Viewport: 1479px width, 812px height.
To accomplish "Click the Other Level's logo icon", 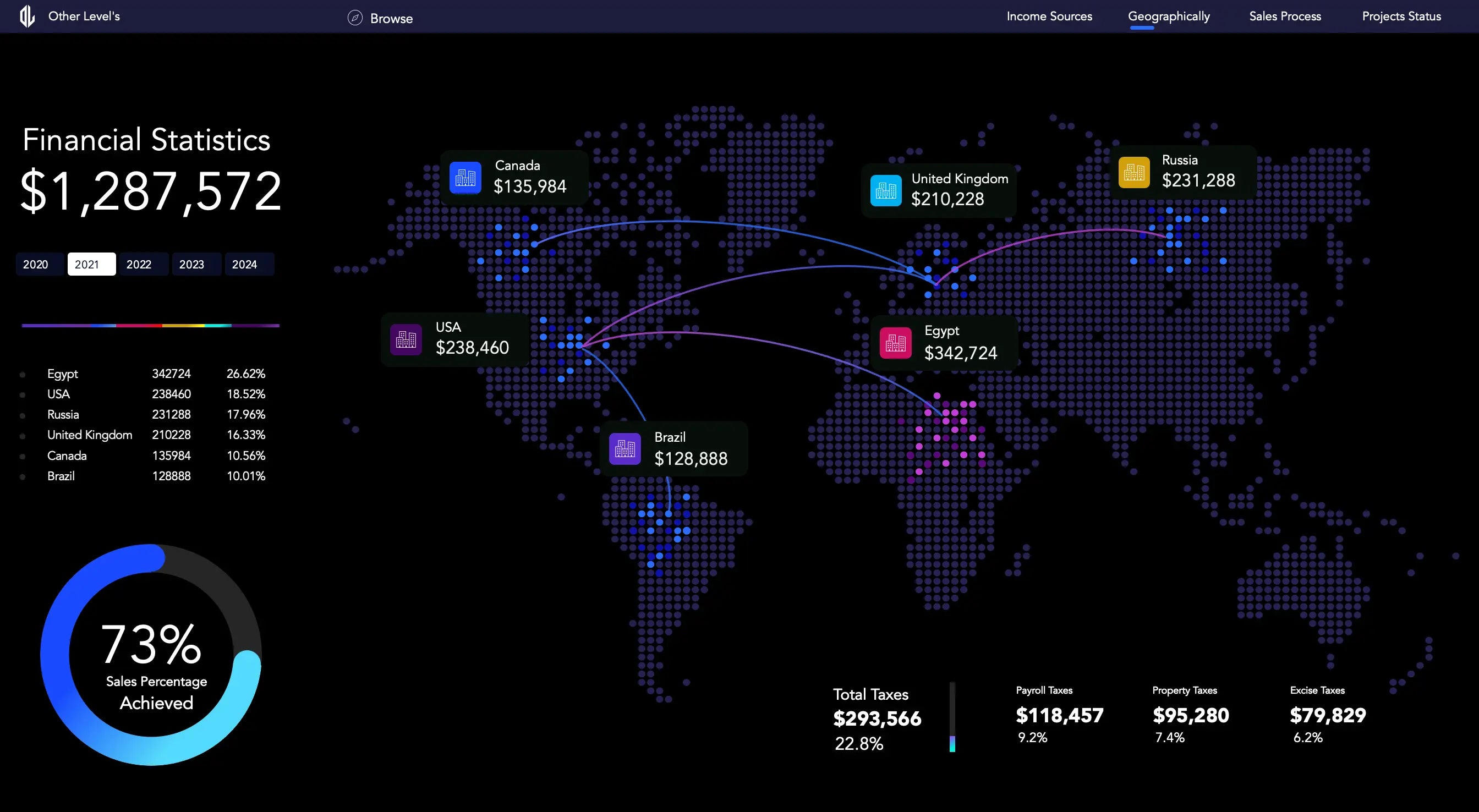I will pyautogui.click(x=27, y=16).
